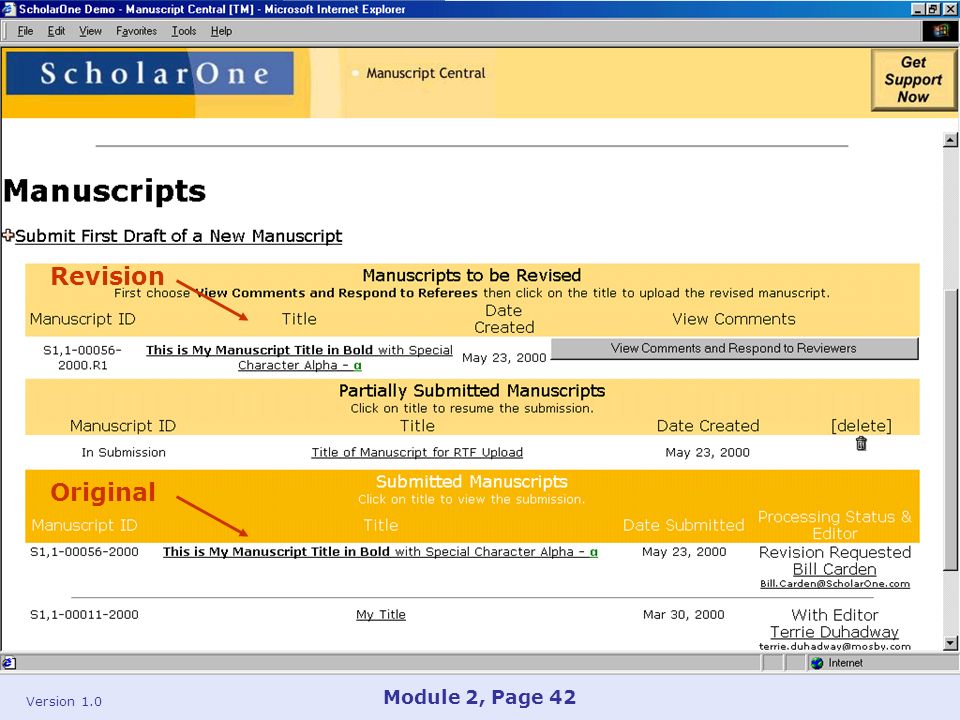Click Get Support Now button
Image resolution: width=960 pixels, height=720 pixels.
click(913, 80)
